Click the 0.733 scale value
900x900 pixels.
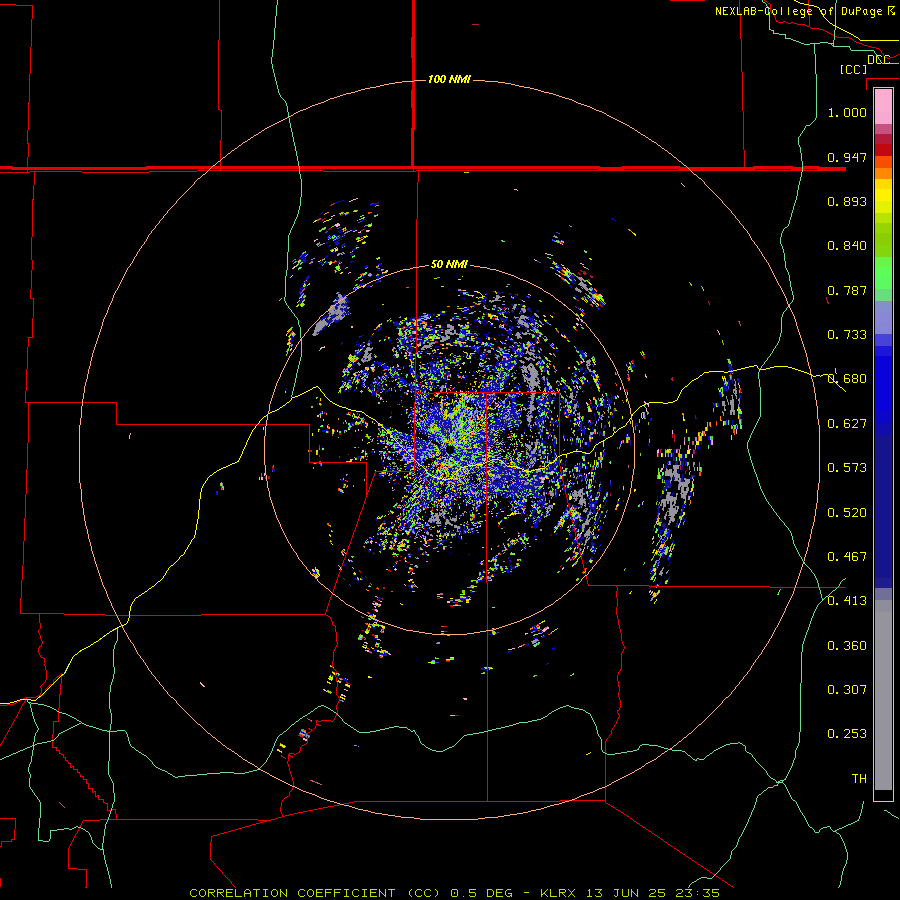point(847,335)
